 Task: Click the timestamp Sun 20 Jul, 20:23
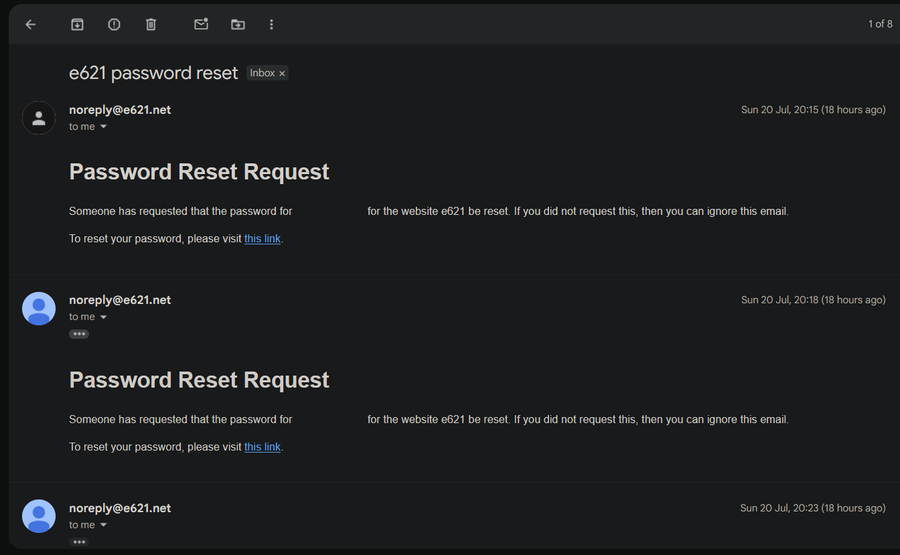(813, 508)
